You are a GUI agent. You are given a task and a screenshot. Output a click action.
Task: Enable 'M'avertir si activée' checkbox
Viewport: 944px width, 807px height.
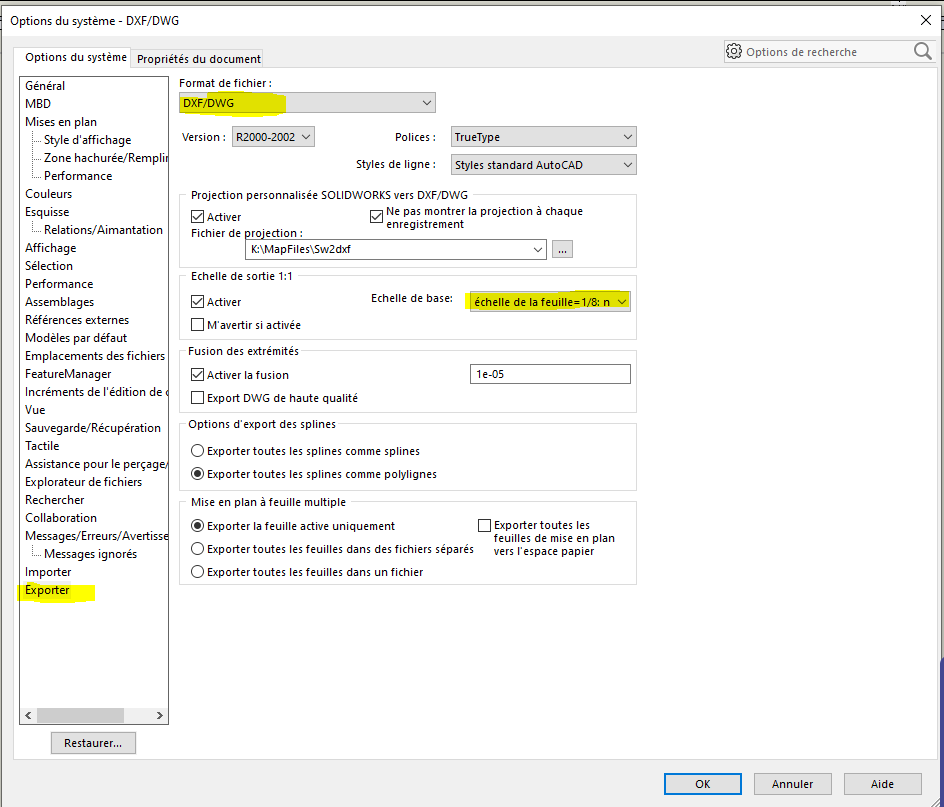point(198,325)
